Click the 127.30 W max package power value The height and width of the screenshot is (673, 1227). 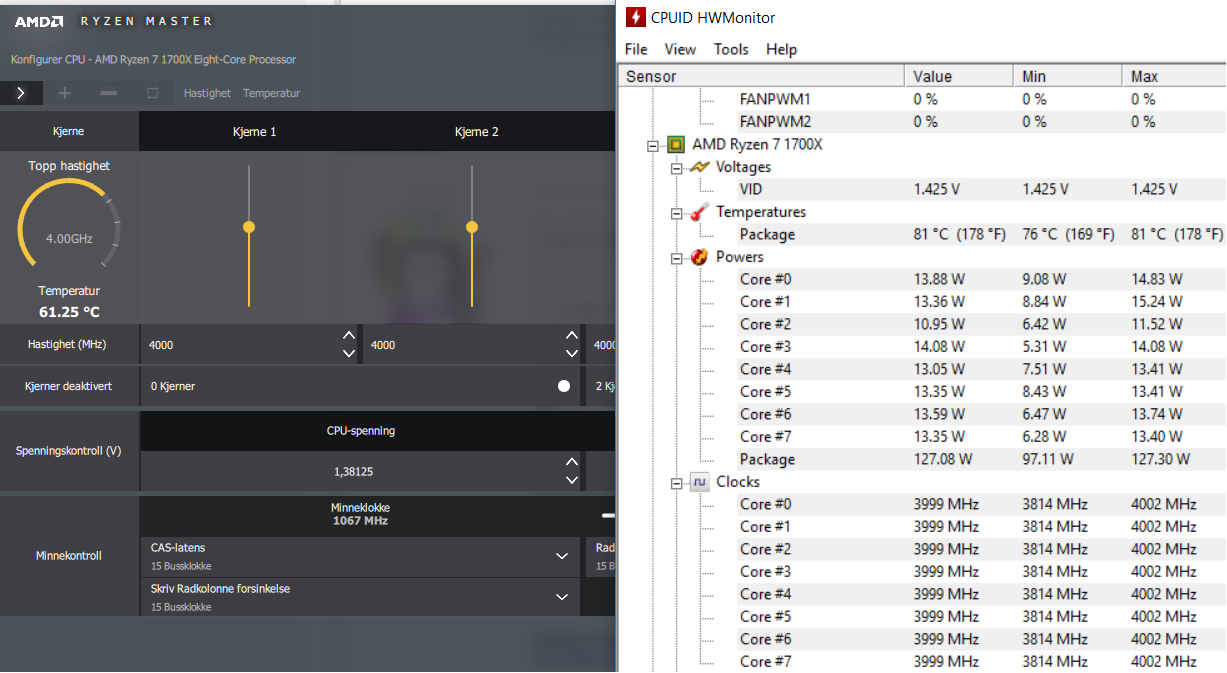coord(1161,459)
